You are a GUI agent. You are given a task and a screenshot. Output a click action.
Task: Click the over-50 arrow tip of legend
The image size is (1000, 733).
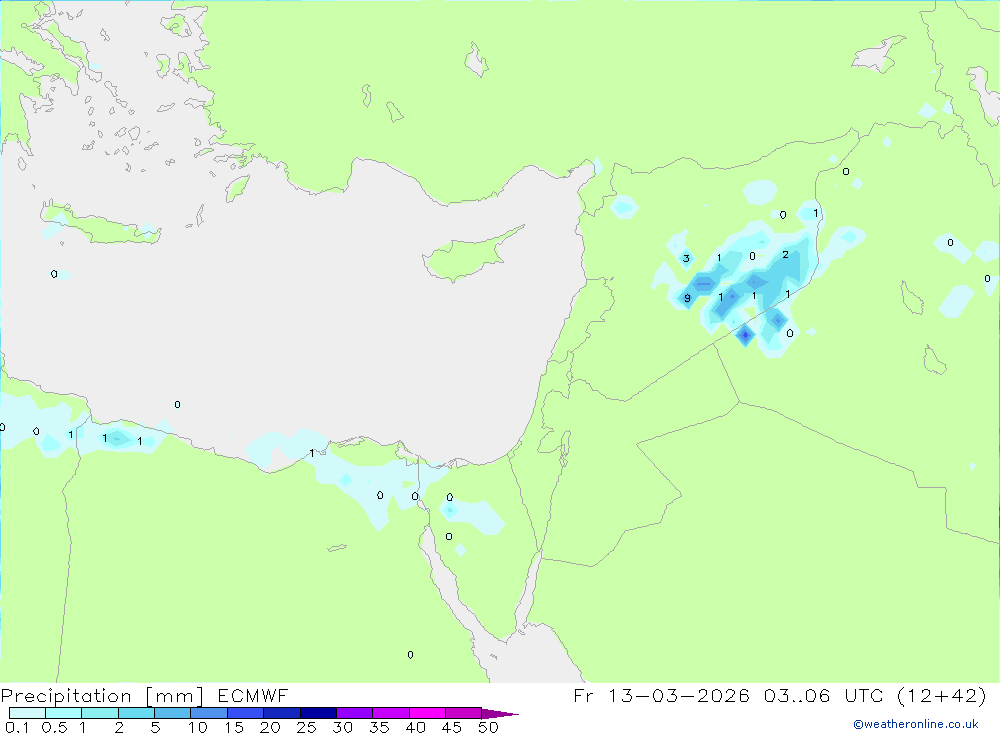500,714
